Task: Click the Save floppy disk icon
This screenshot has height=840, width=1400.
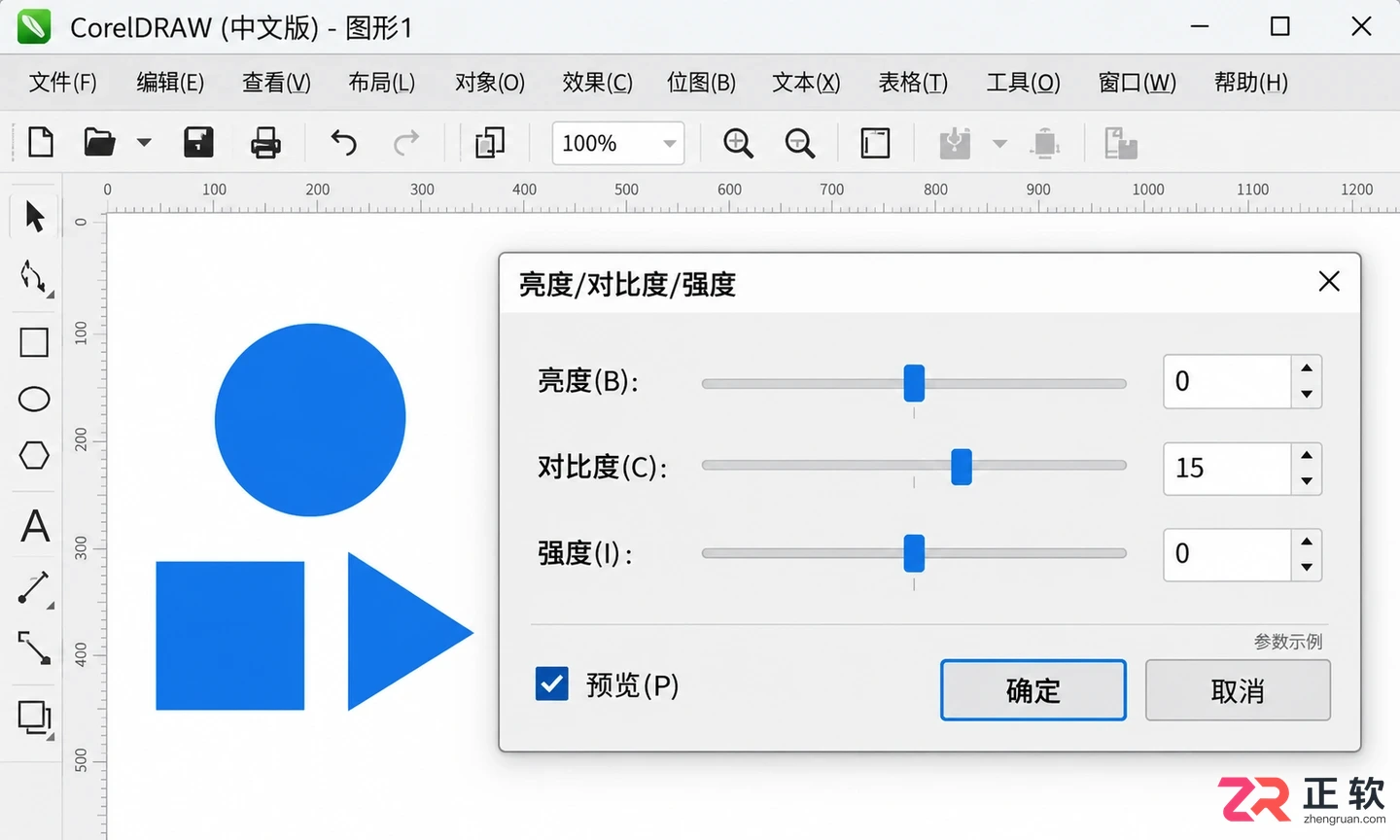Action: pyautogui.click(x=198, y=143)
